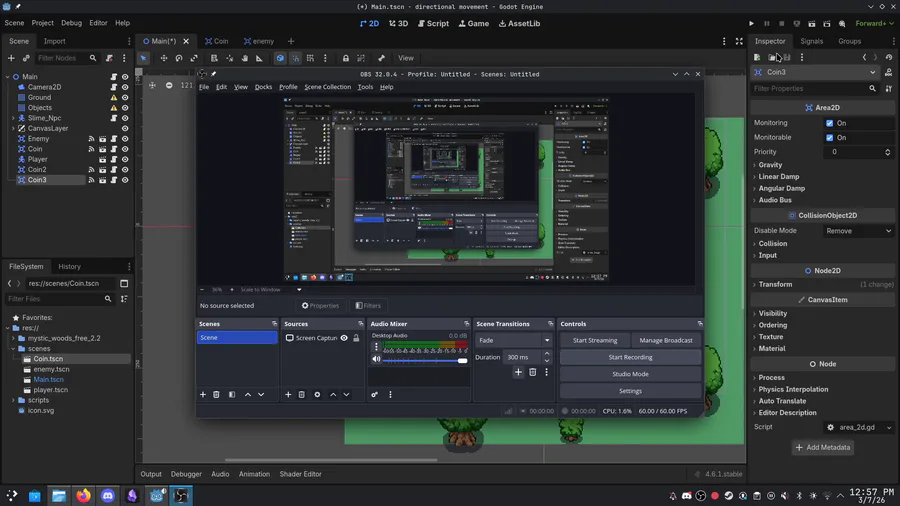Mute Desktop Audio speaker icon in mixer
This screenshot has width=900, height=506.
point(377,359)
